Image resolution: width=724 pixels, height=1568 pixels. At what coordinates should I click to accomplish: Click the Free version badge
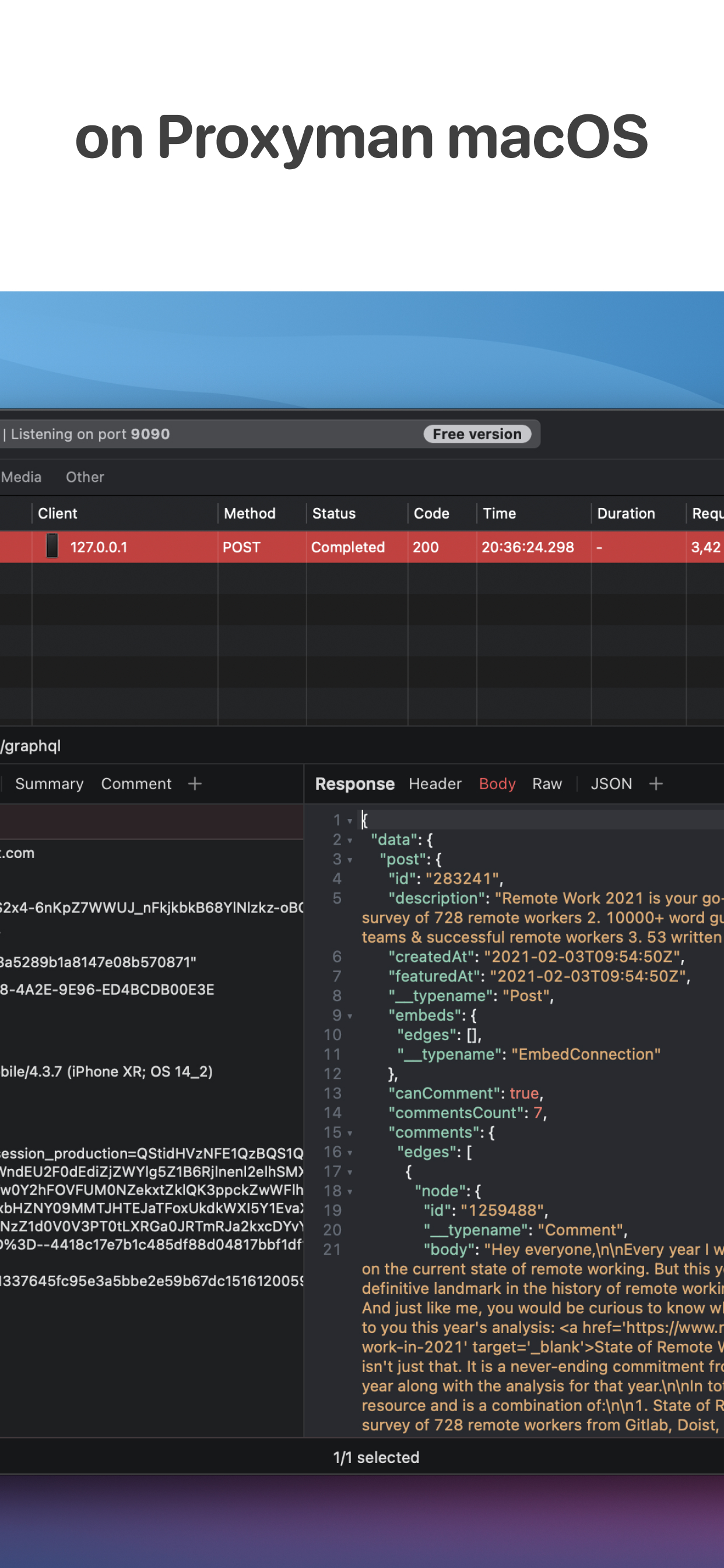point(476,434)
